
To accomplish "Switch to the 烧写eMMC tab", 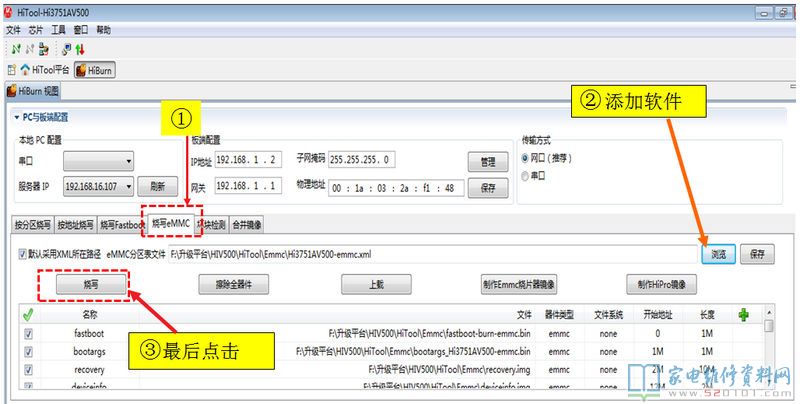I will (x=171, y=223).
